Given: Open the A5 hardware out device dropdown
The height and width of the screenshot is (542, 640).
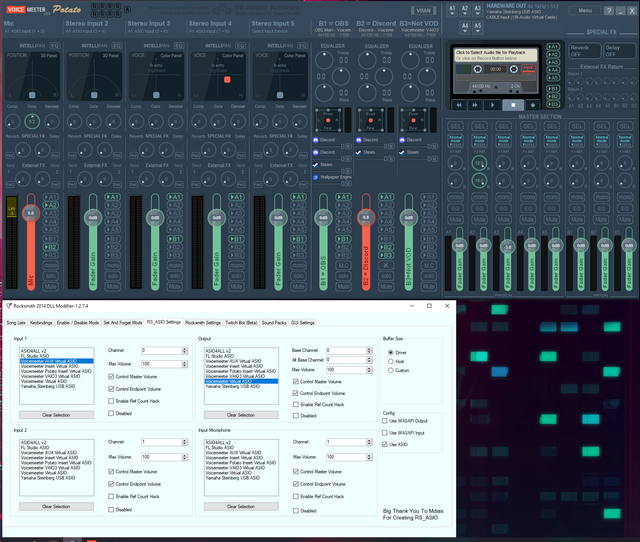Looking at the screenshot, I should [478, 28].
